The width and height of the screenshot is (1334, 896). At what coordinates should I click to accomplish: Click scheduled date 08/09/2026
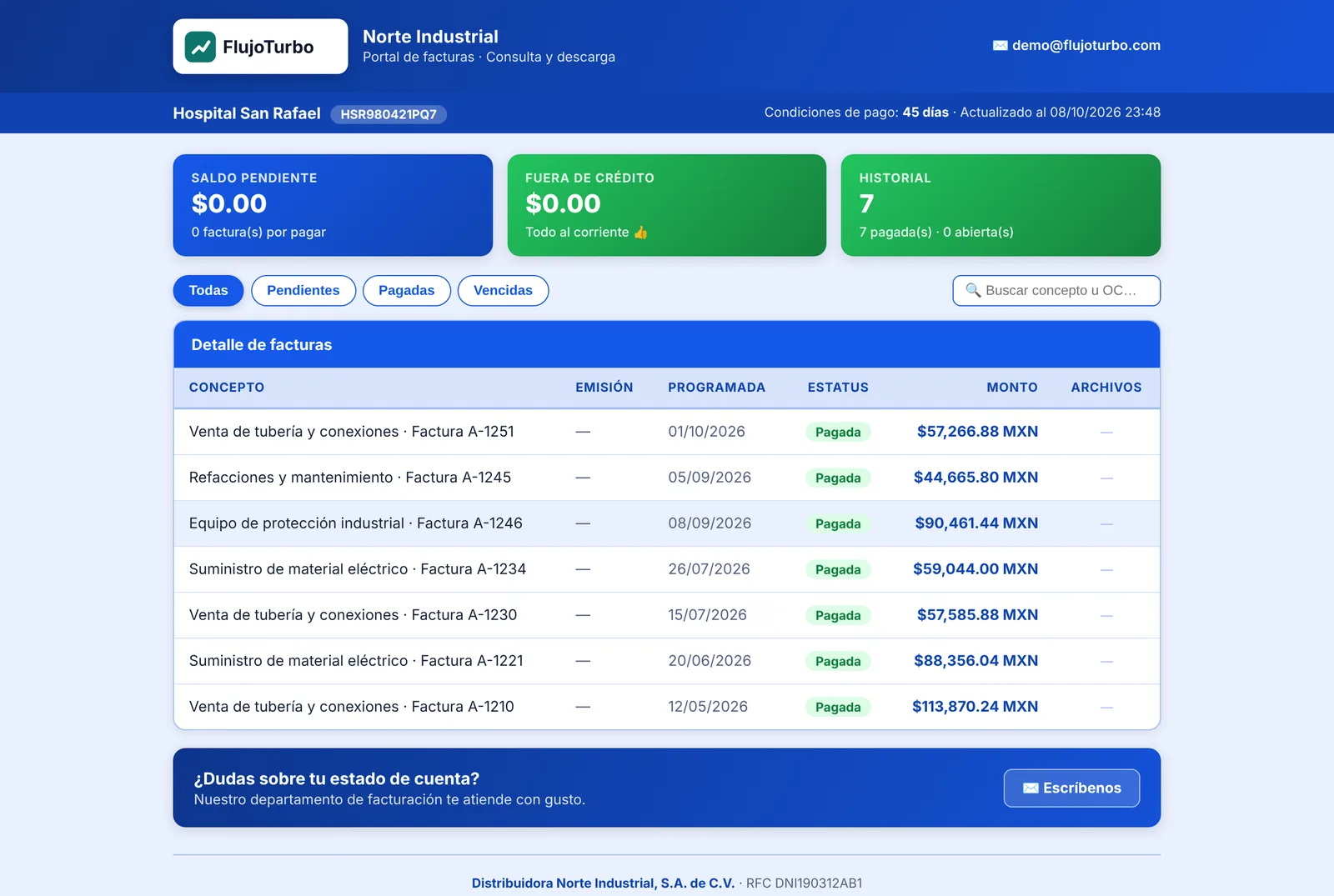pyautogui.click(x=710, y=523)
